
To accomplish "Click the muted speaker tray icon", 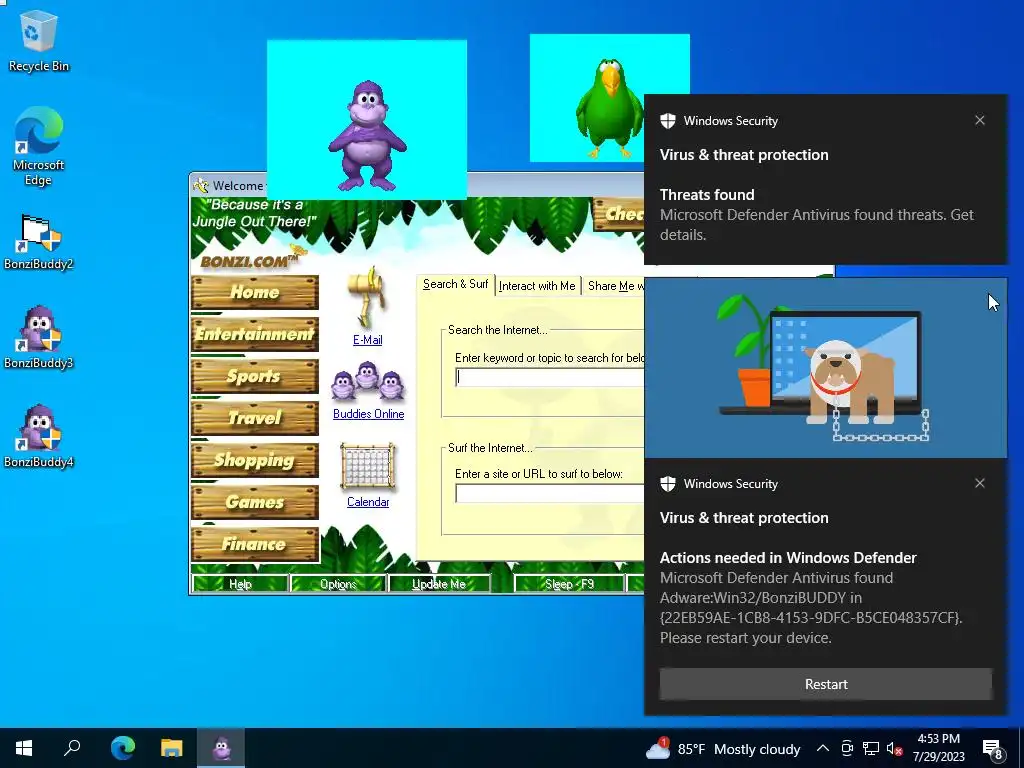I will (x=894, y=748).
